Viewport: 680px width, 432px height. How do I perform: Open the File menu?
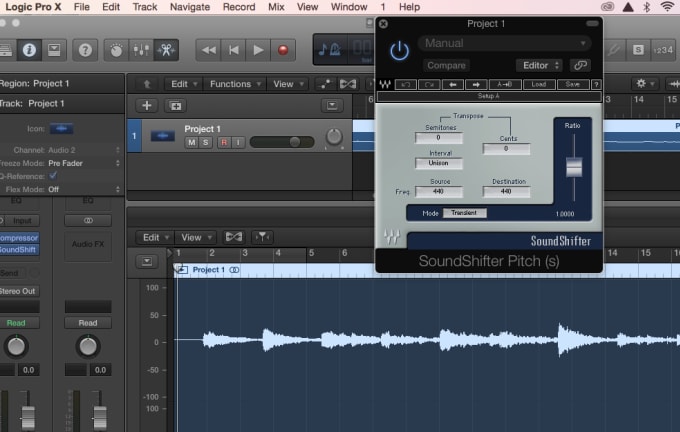[82, 7]
